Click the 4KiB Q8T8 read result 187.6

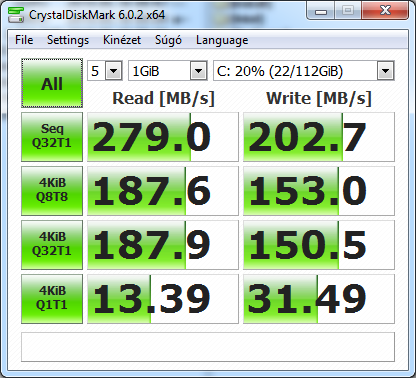pos(163,191)
